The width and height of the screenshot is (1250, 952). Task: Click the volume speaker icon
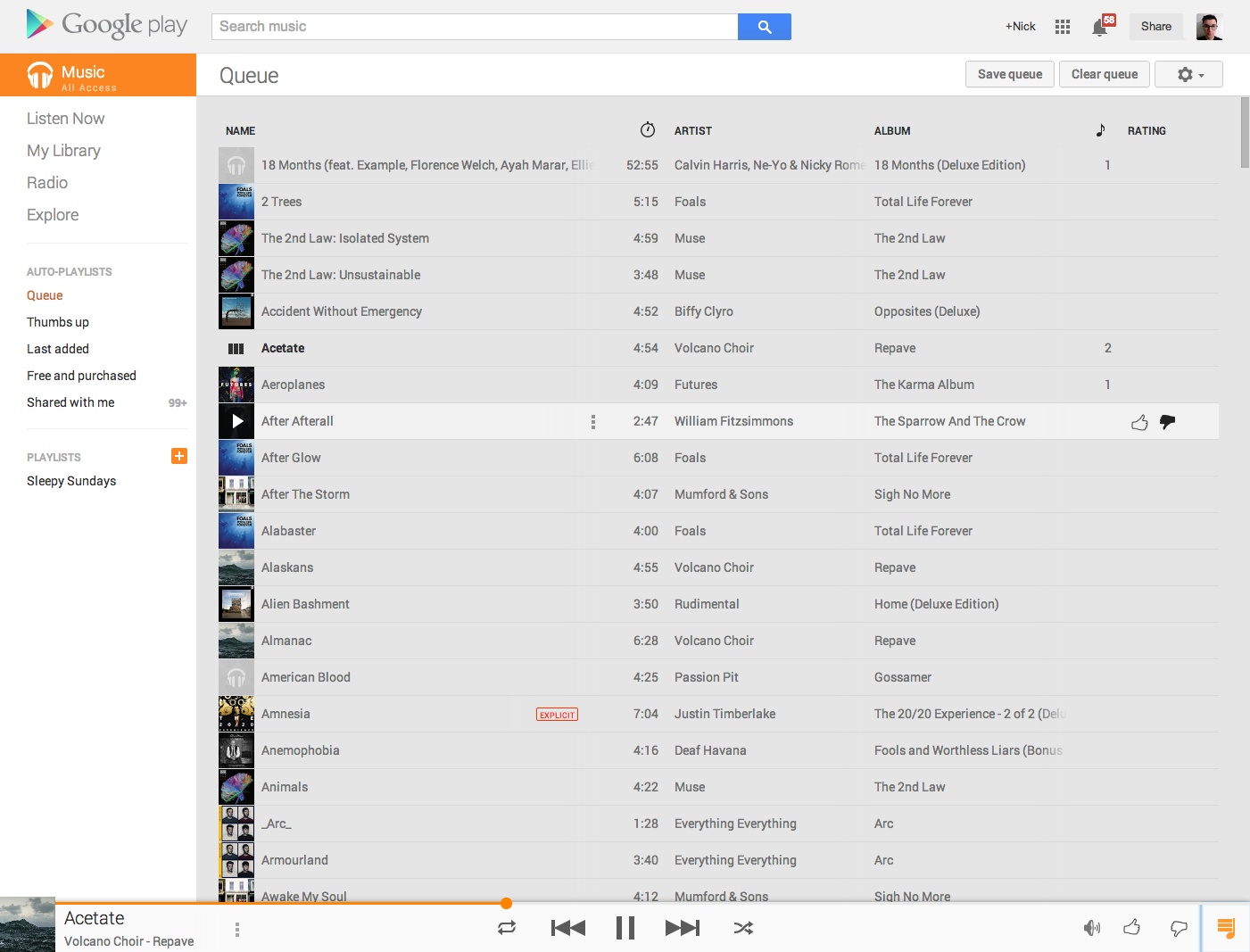1092,928
